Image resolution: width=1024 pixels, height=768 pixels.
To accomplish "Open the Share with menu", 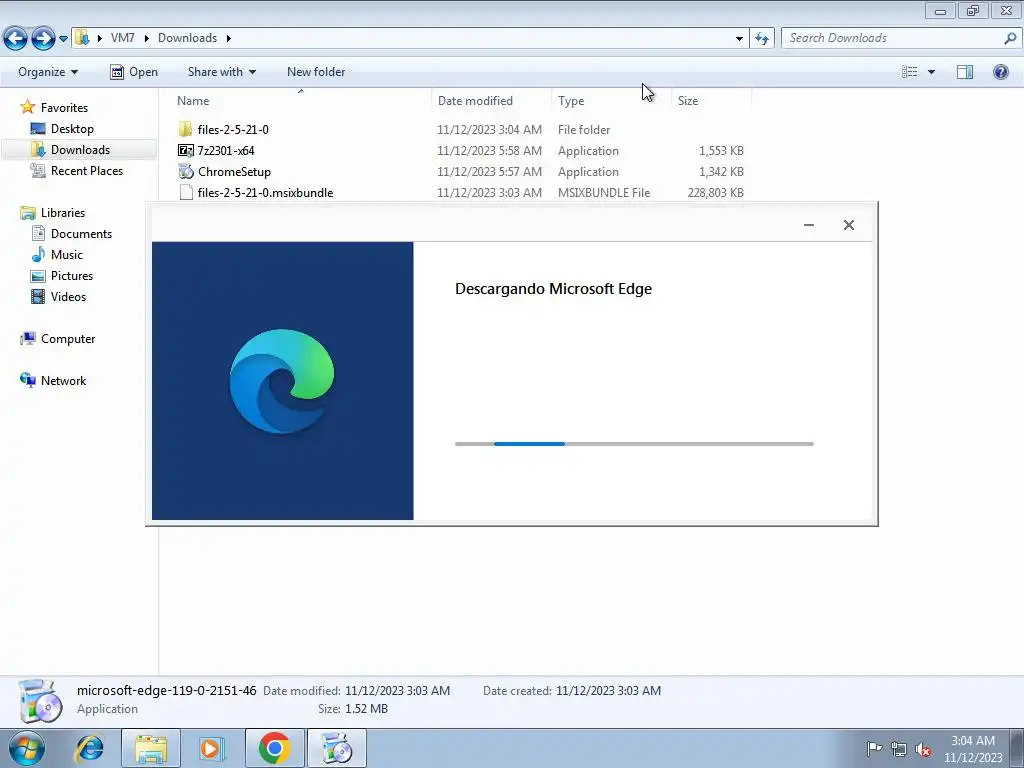I will click(221, 72).
